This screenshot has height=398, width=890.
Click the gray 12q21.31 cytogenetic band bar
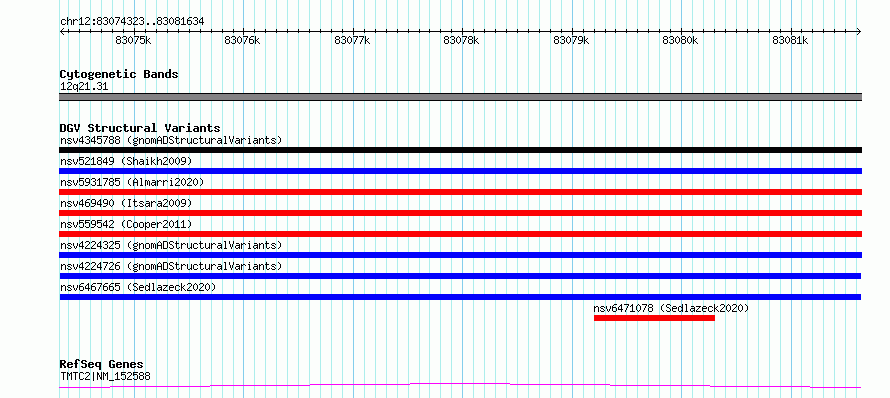[x=460, y=97]
